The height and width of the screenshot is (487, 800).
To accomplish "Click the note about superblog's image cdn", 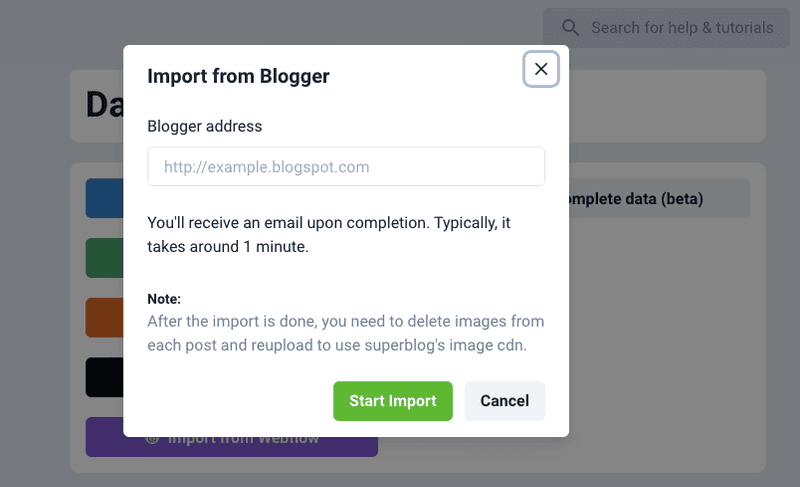I will (345, 333).
